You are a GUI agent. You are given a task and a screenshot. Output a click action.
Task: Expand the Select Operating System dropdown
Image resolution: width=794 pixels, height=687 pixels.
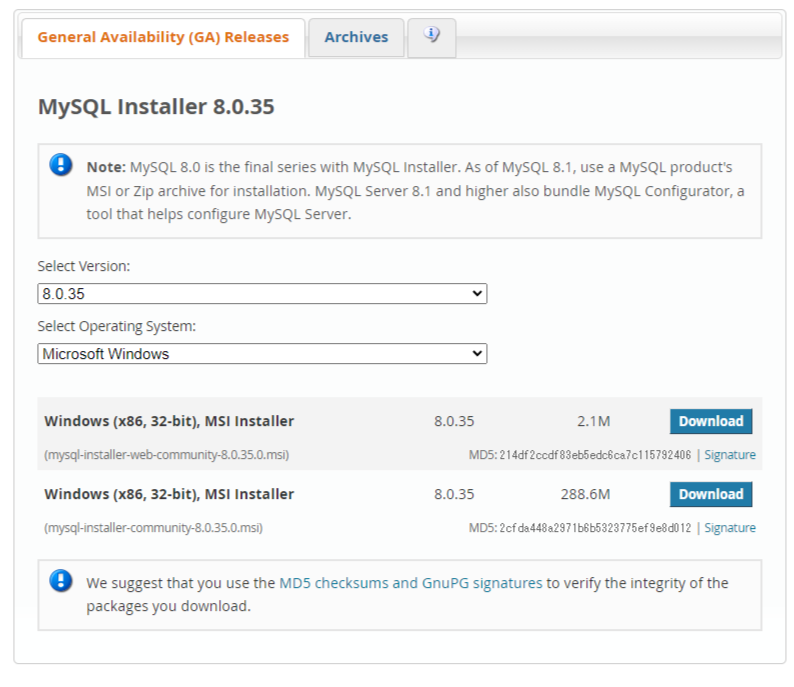click(262, 354)
